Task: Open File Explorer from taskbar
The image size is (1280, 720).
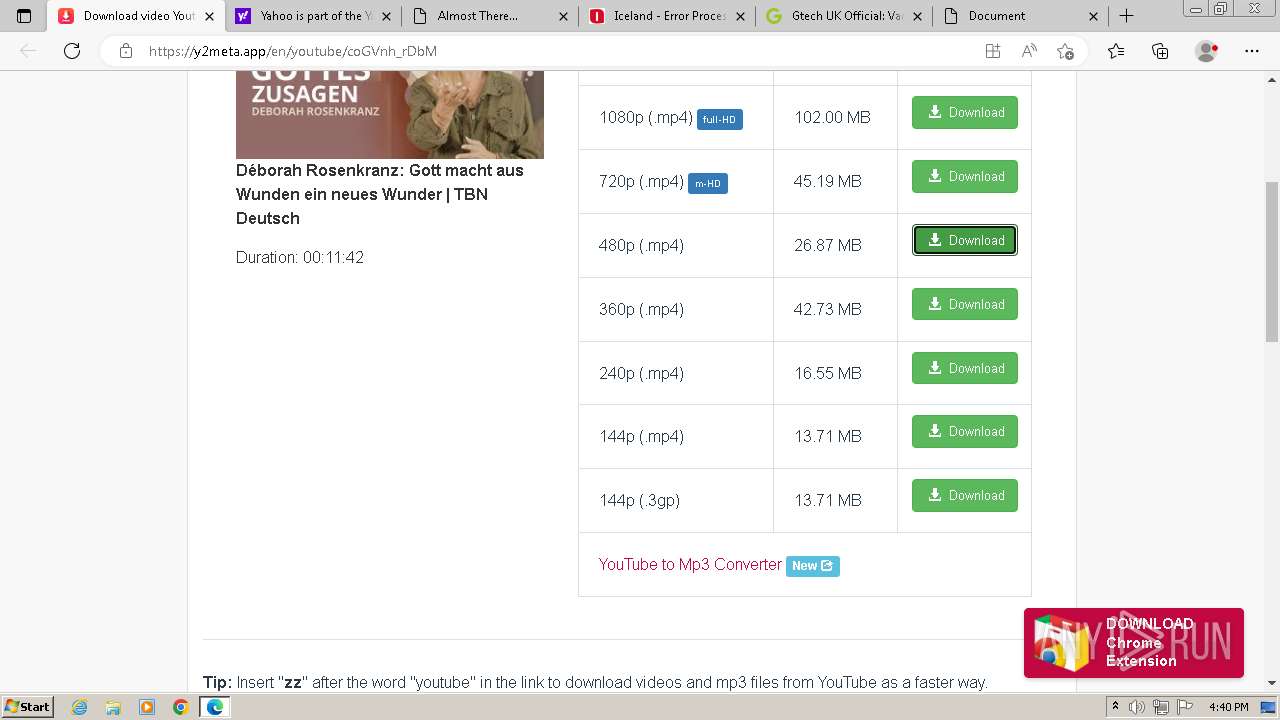Action: [113, 707]
